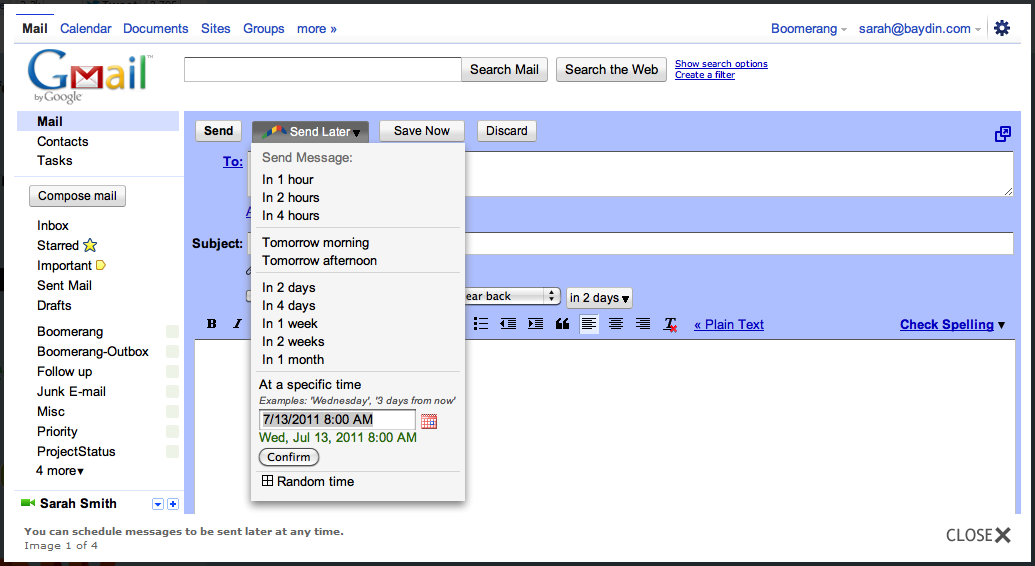Click the Send button
1035x566 pixels.
(218, 131)
